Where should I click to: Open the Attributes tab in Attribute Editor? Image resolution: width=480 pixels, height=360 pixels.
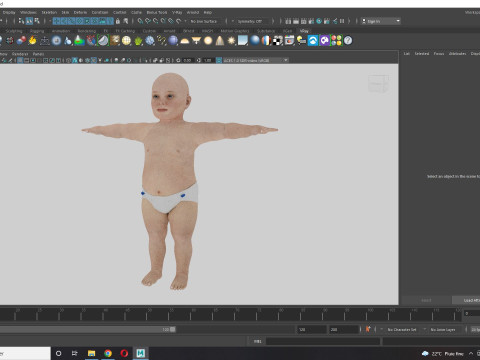tap(457, 53)
